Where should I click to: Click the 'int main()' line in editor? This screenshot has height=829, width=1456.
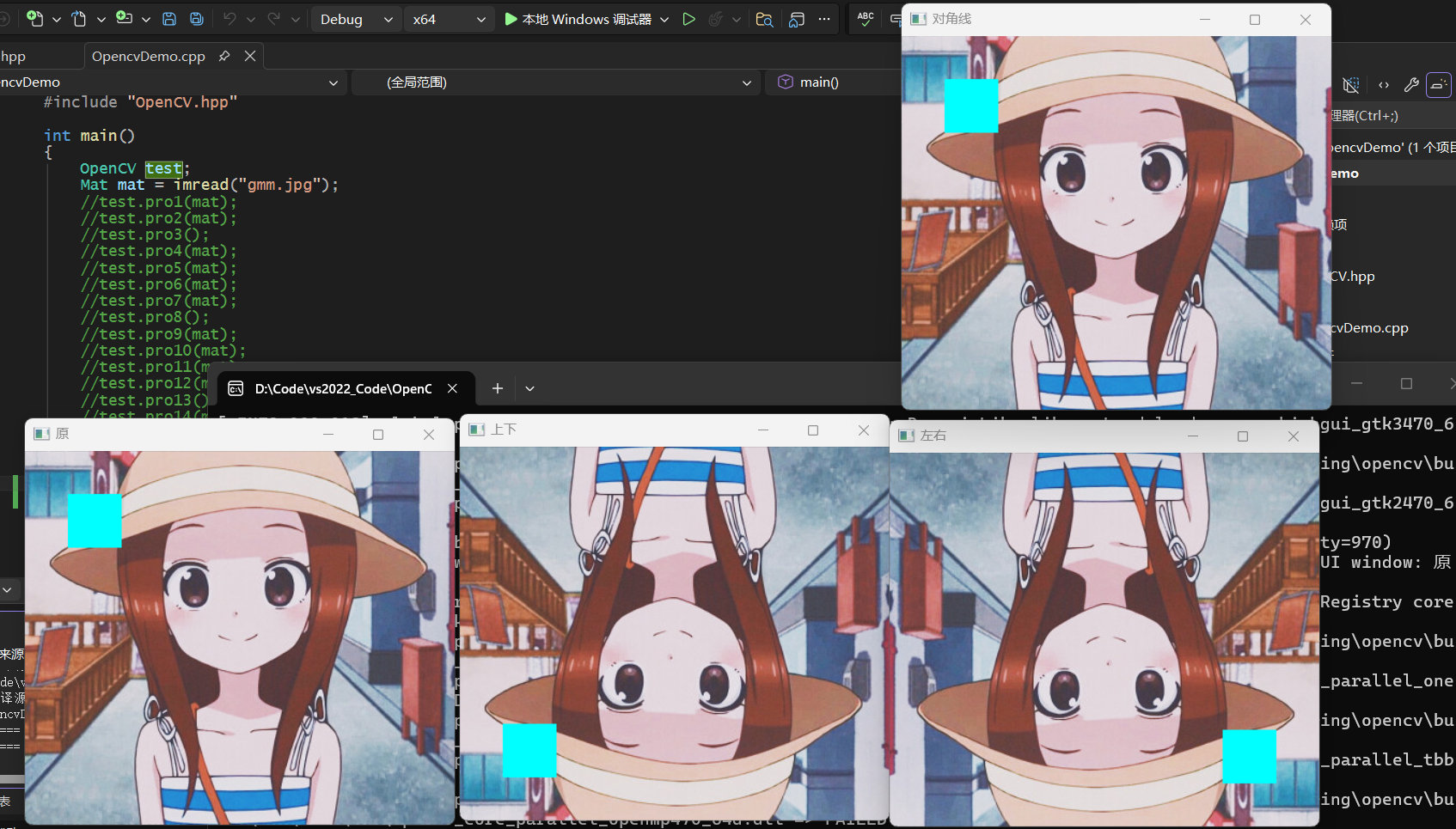(x=89, y=136)
